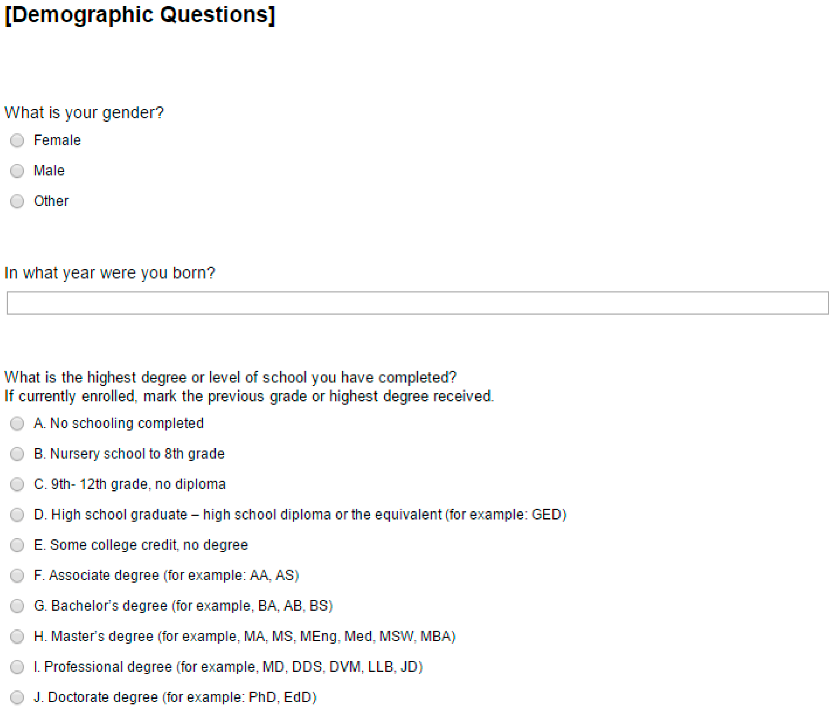Select the Female gender radio button
The image size is (834, 710).
point(17,141)
